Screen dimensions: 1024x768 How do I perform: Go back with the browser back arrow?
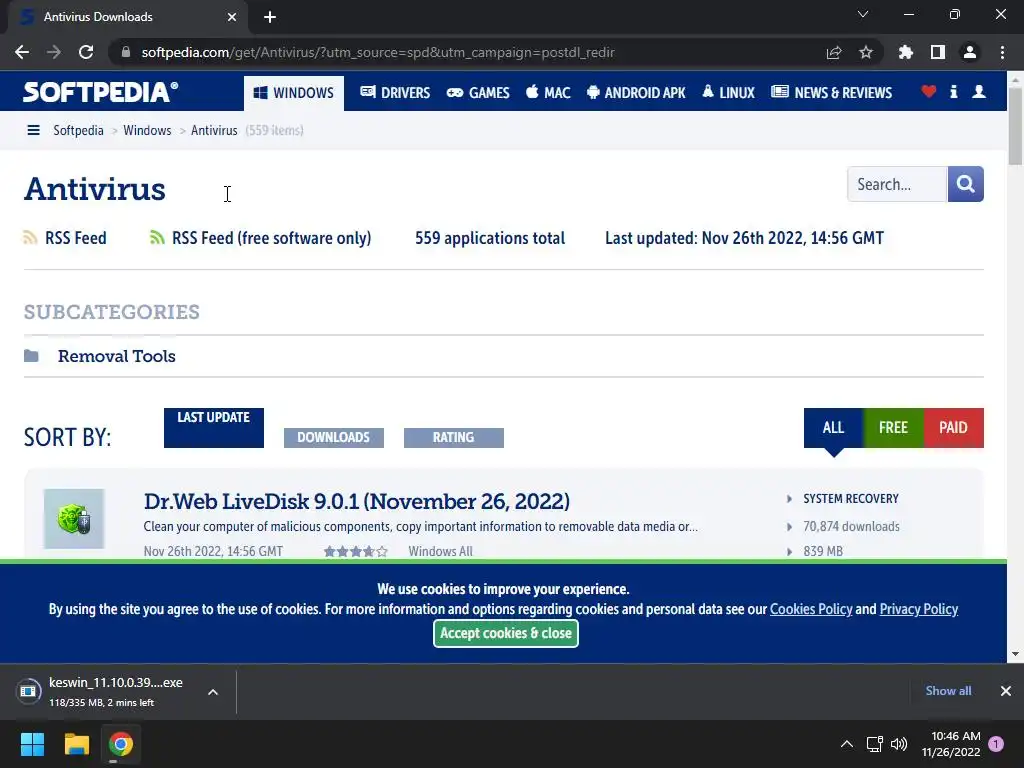point(22,52)
